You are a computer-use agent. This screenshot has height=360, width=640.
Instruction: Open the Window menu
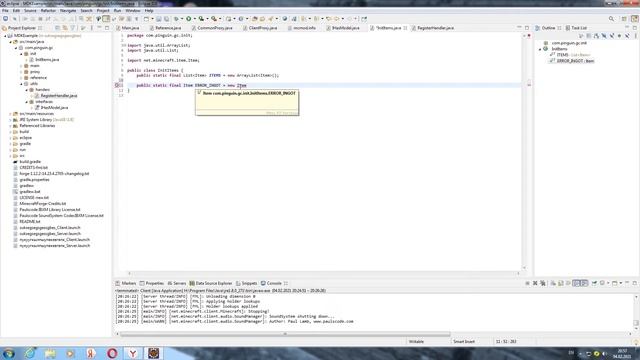[133, 11]
